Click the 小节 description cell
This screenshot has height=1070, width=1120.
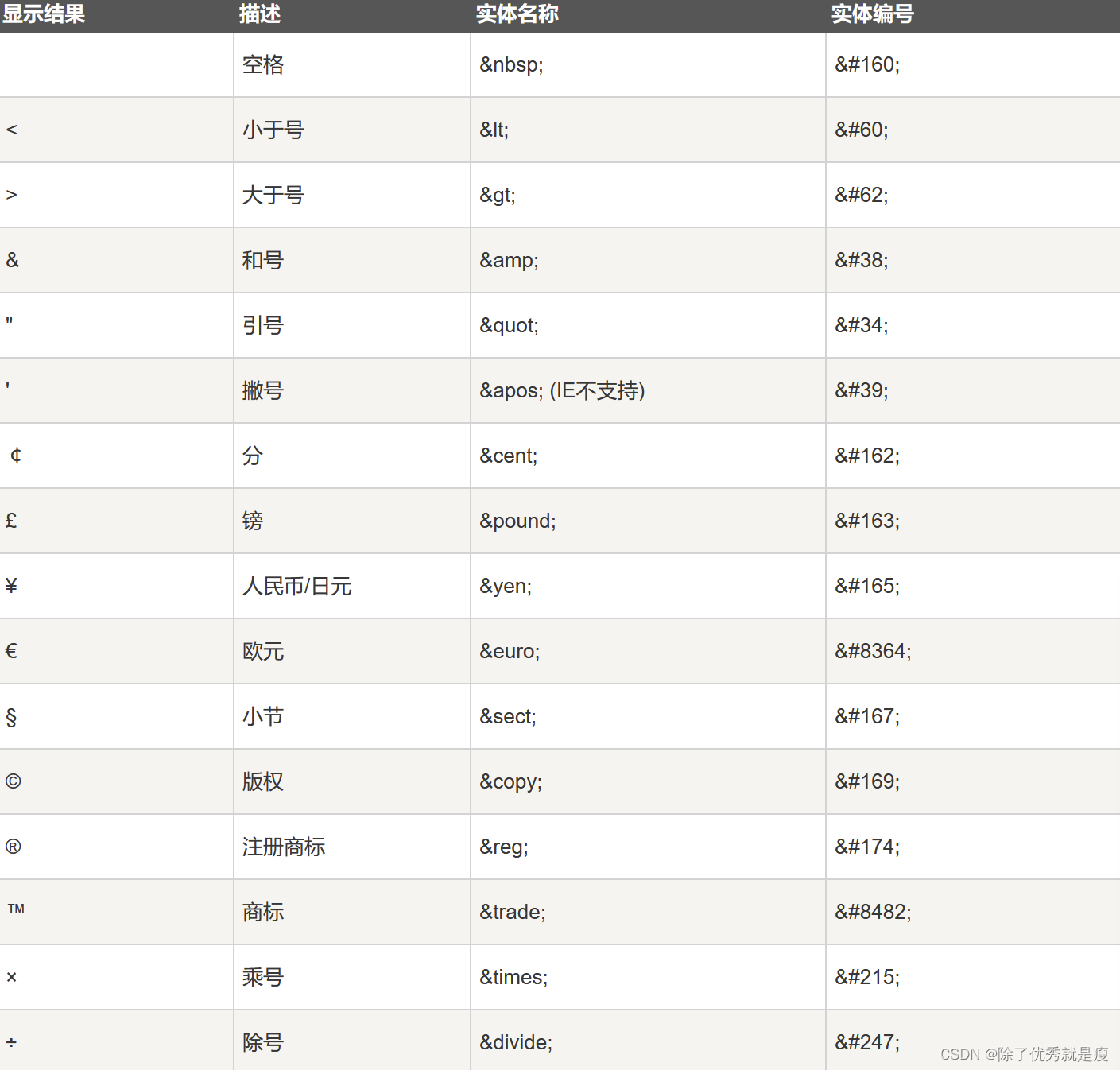263,716
